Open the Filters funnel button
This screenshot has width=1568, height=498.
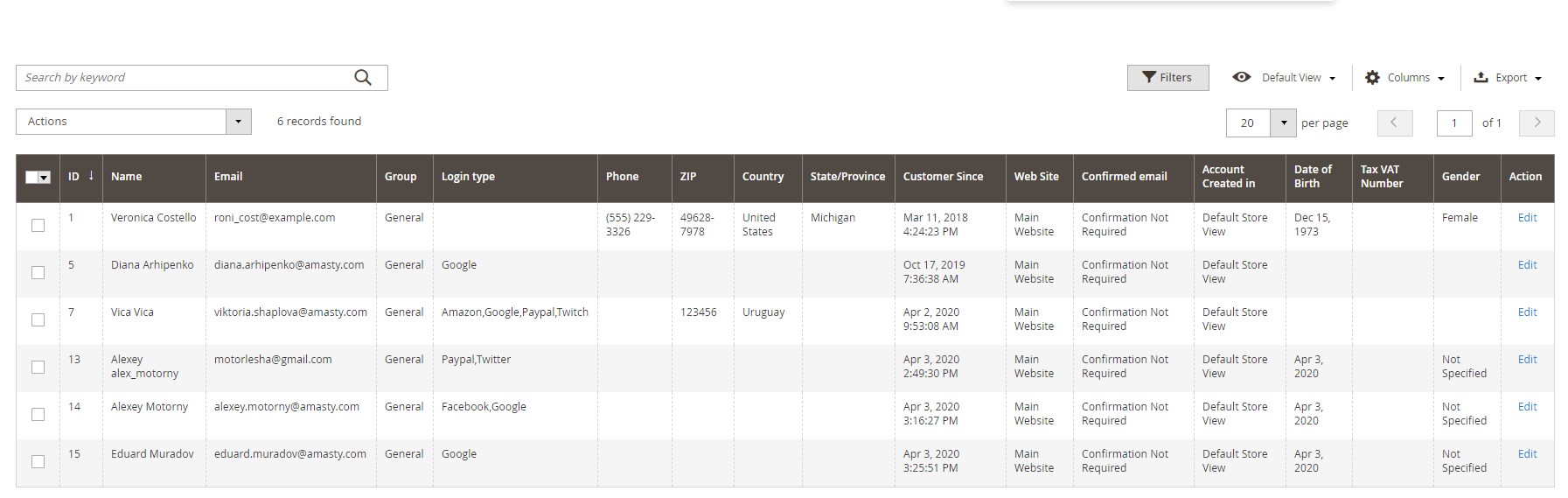coord(1167,78)
